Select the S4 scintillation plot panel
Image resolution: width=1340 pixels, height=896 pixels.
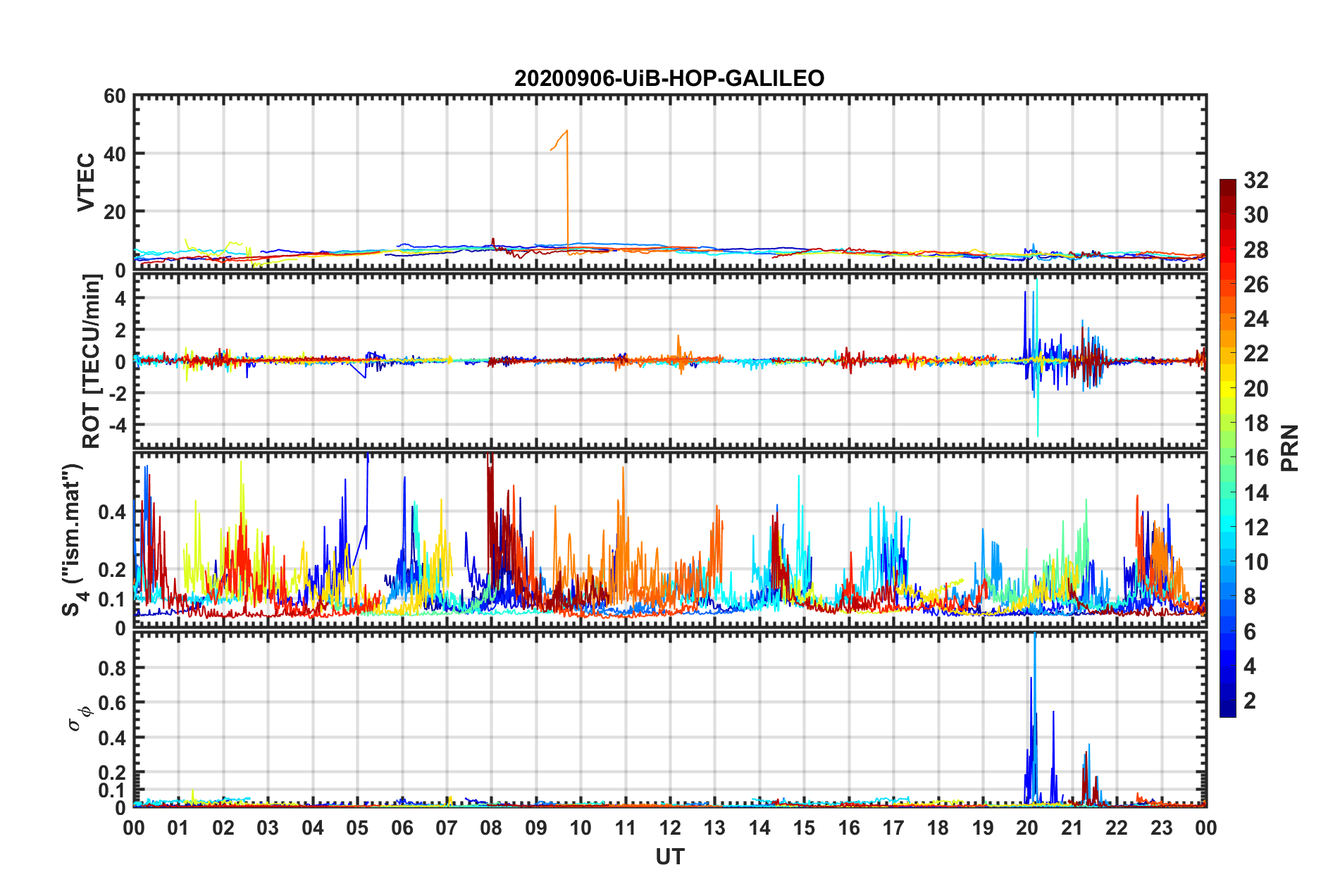670,540
